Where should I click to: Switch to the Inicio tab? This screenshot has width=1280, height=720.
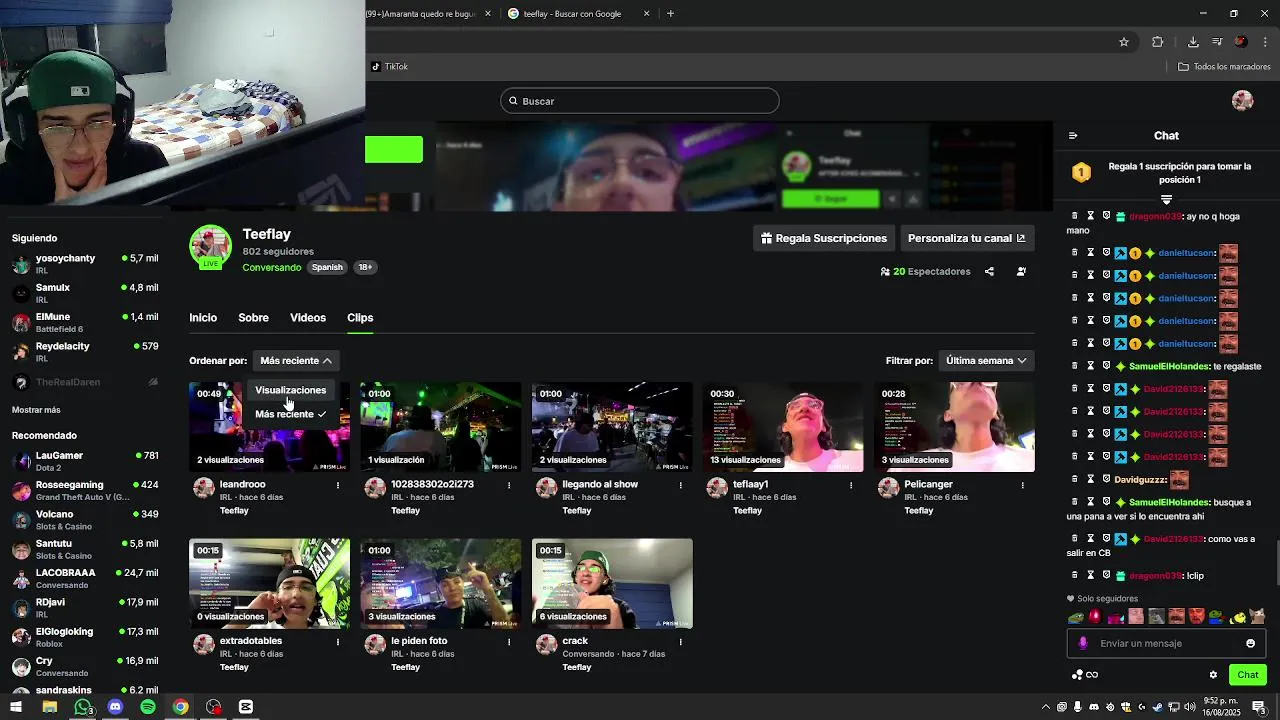(203, 317)
